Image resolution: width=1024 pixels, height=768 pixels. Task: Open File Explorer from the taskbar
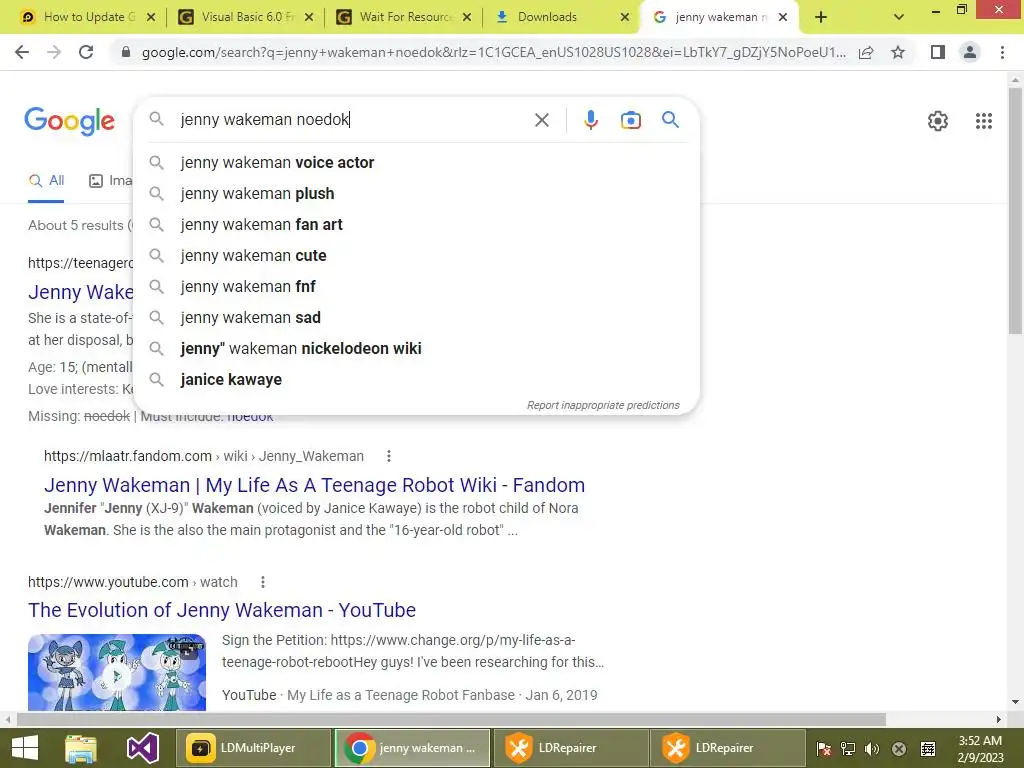81,748
